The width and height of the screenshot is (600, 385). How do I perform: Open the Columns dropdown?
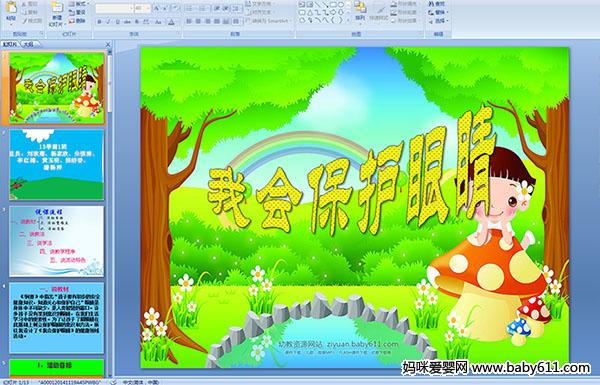[x=236, y=21]
